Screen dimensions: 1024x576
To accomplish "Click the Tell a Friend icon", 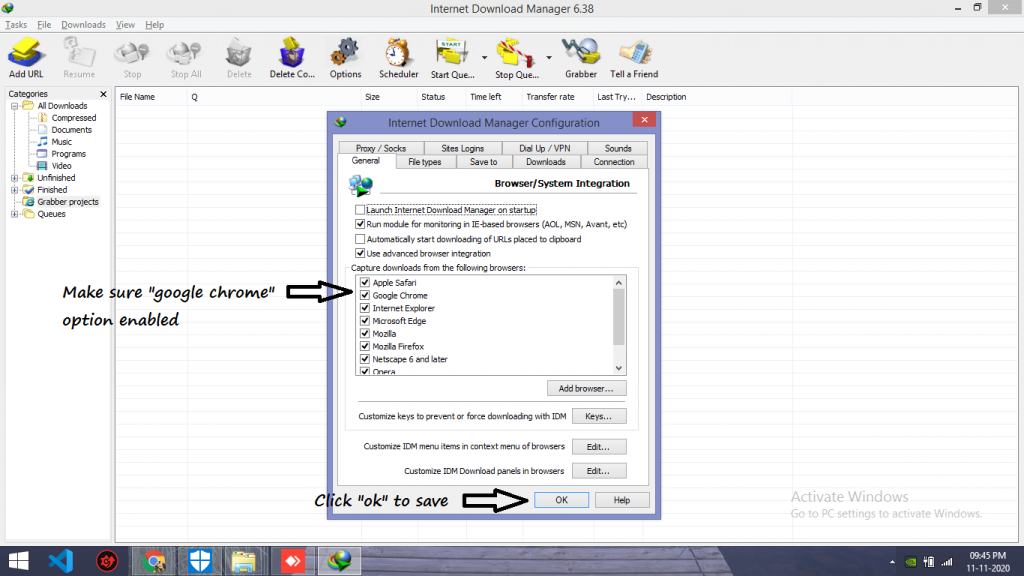I will tap(634, 57).
